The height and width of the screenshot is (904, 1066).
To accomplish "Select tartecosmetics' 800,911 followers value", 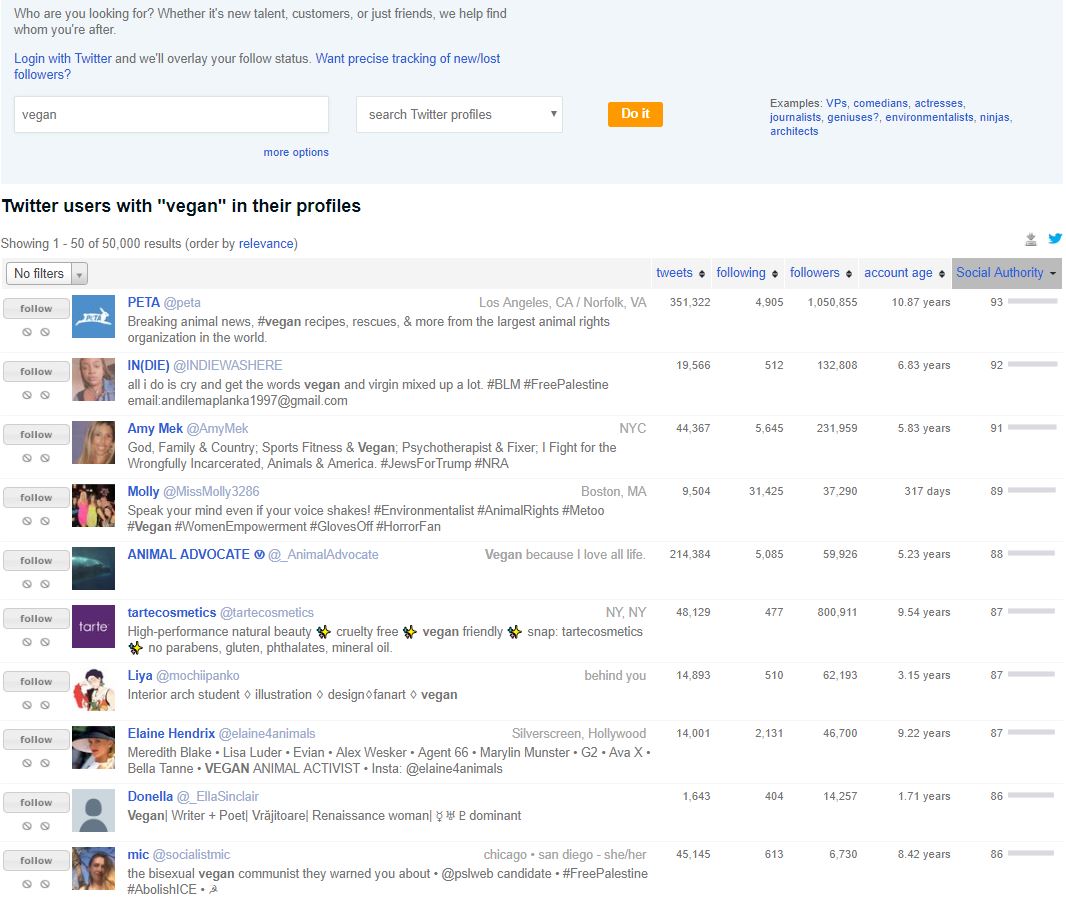I will point(837,612).
